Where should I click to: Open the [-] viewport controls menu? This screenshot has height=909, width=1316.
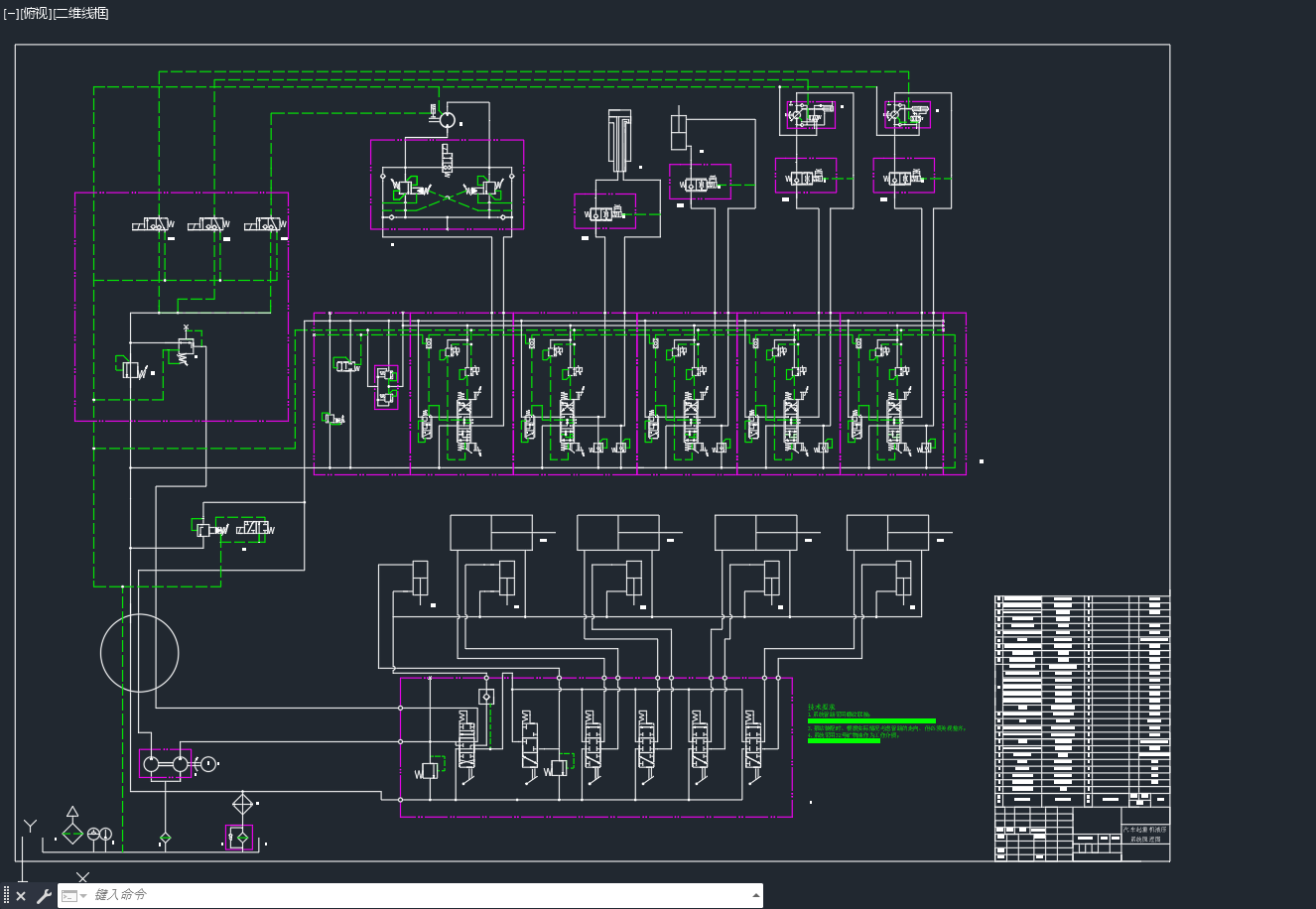coord(11,13)
